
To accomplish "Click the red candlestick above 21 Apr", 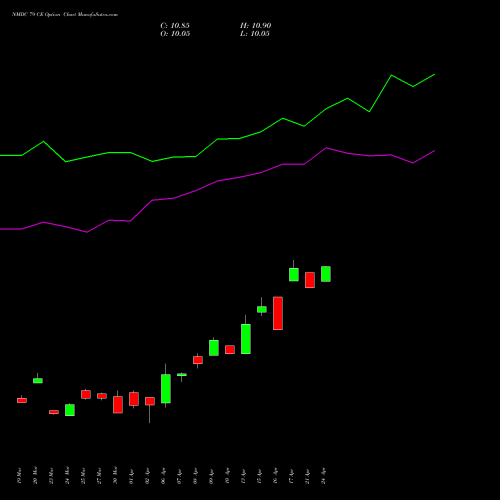I will (x=310, y=280).
